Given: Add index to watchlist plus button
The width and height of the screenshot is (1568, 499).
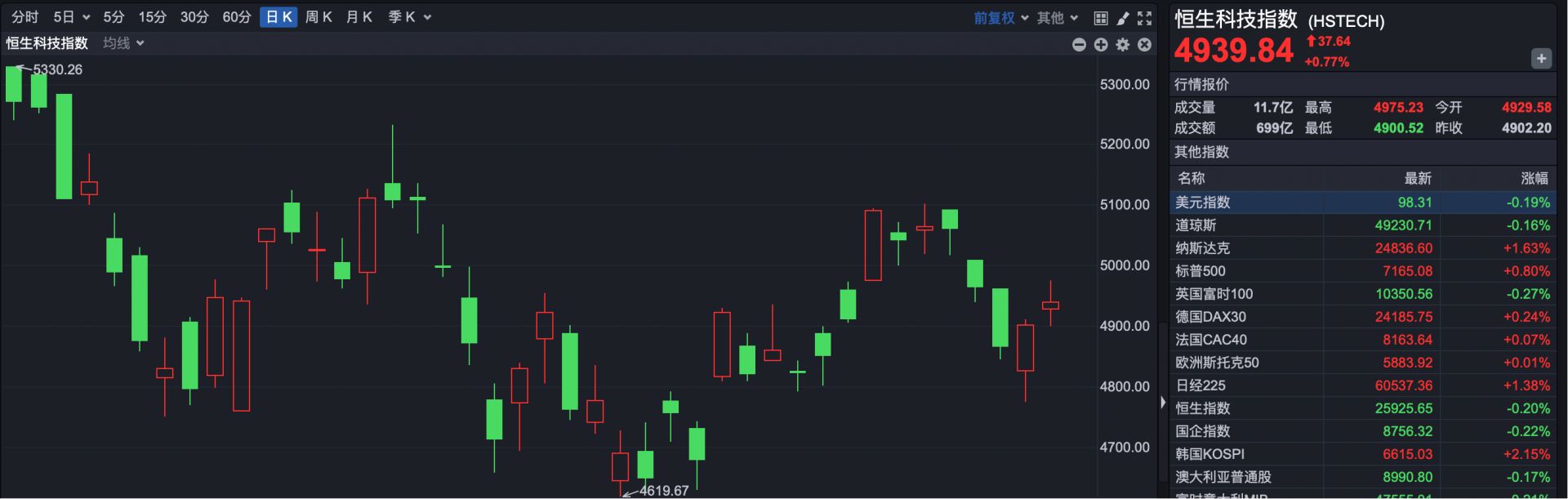Looking at the screenshot, I should [x=1541, y=59].
